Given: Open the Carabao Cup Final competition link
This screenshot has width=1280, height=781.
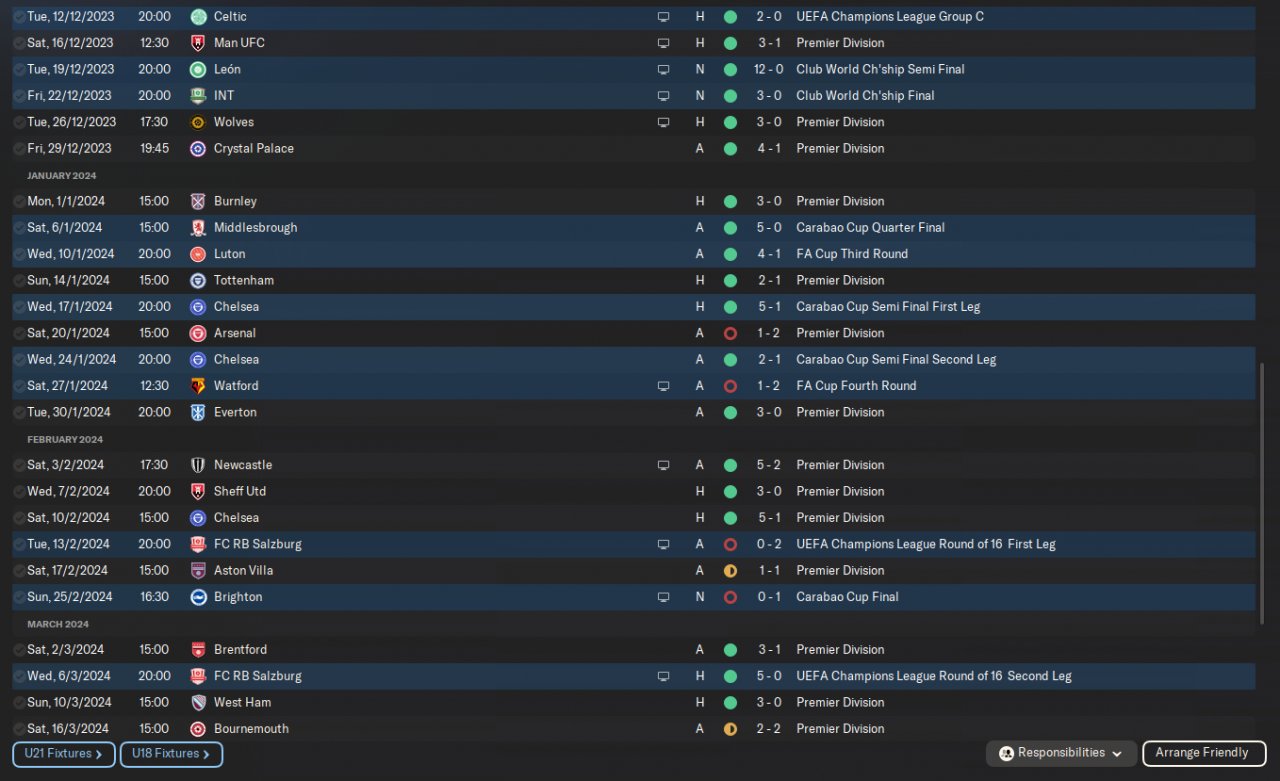Looking at the screenshot, I should coord(847,597).
